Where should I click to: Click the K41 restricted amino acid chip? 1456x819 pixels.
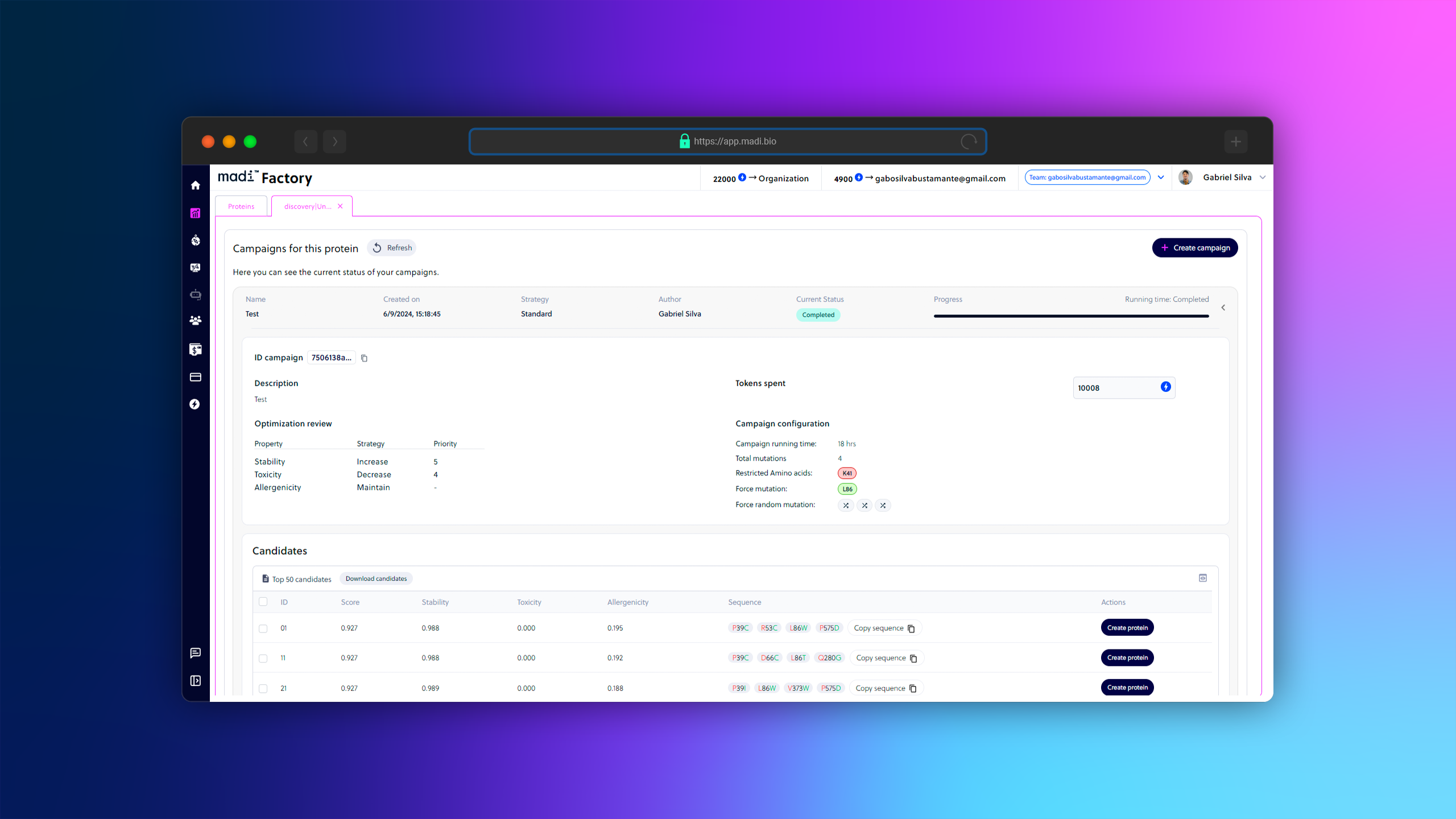click(x=847, y=473)
